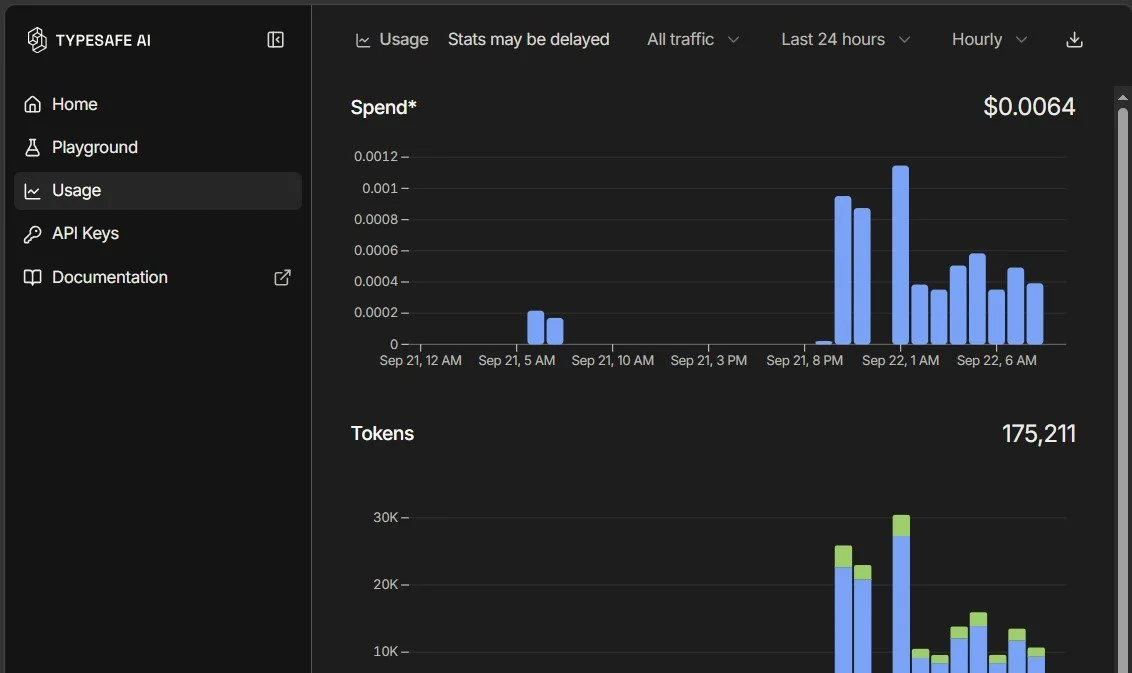
Task: Click the 0.0012 Spend axis value
Action: click(x=375, y=157)
